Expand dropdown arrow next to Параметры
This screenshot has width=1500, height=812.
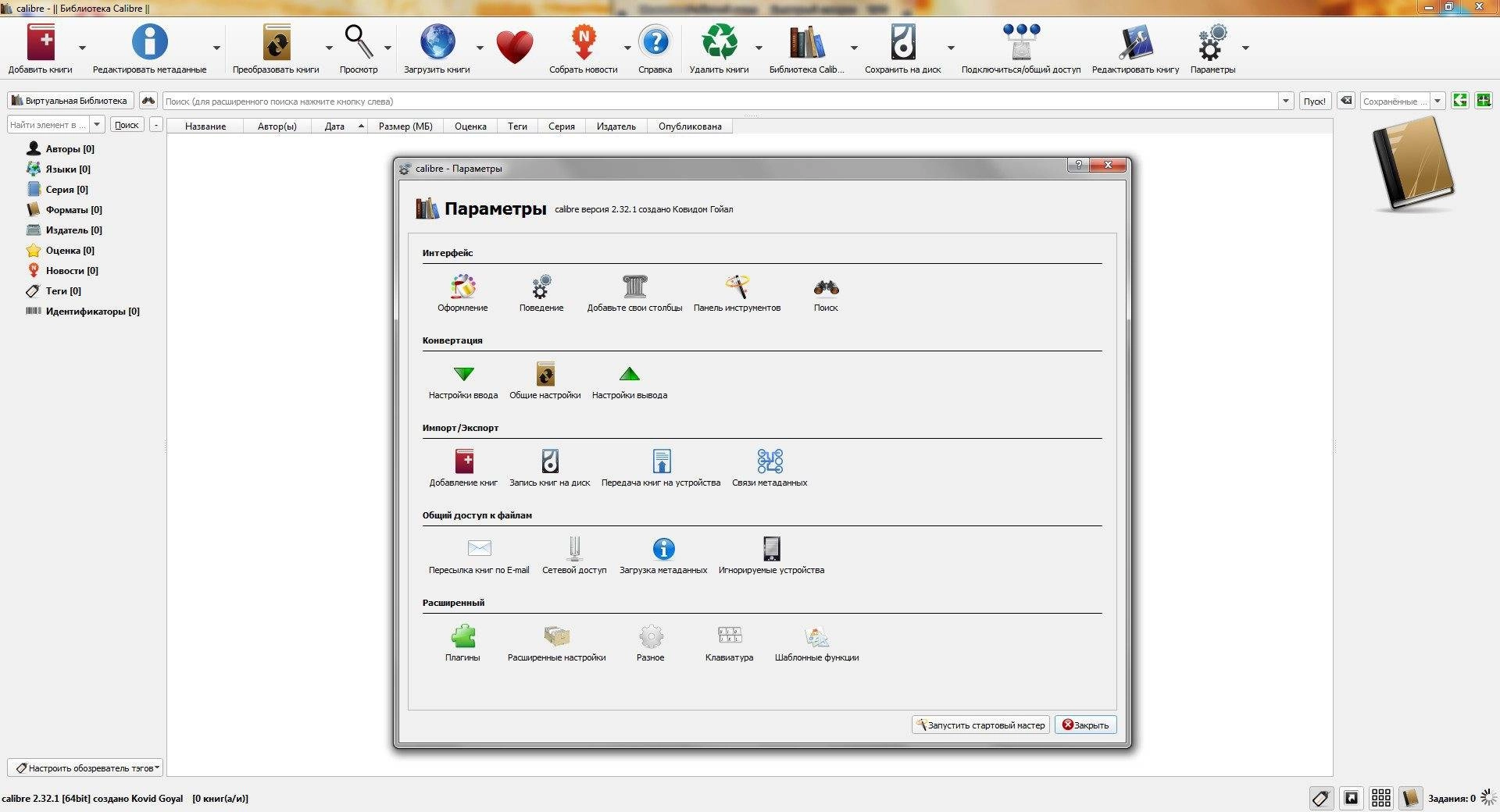click(1245, 48)
